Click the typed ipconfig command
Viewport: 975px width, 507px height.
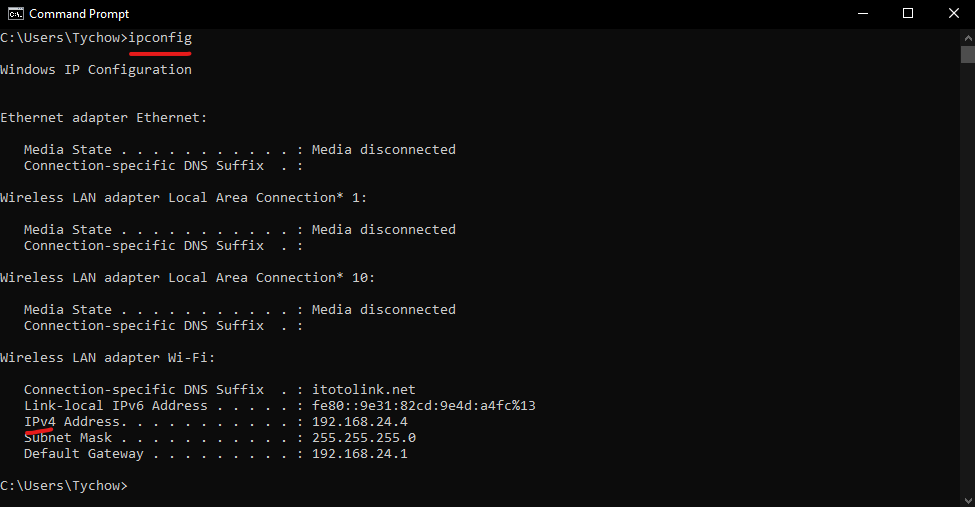tap(160, 38)
